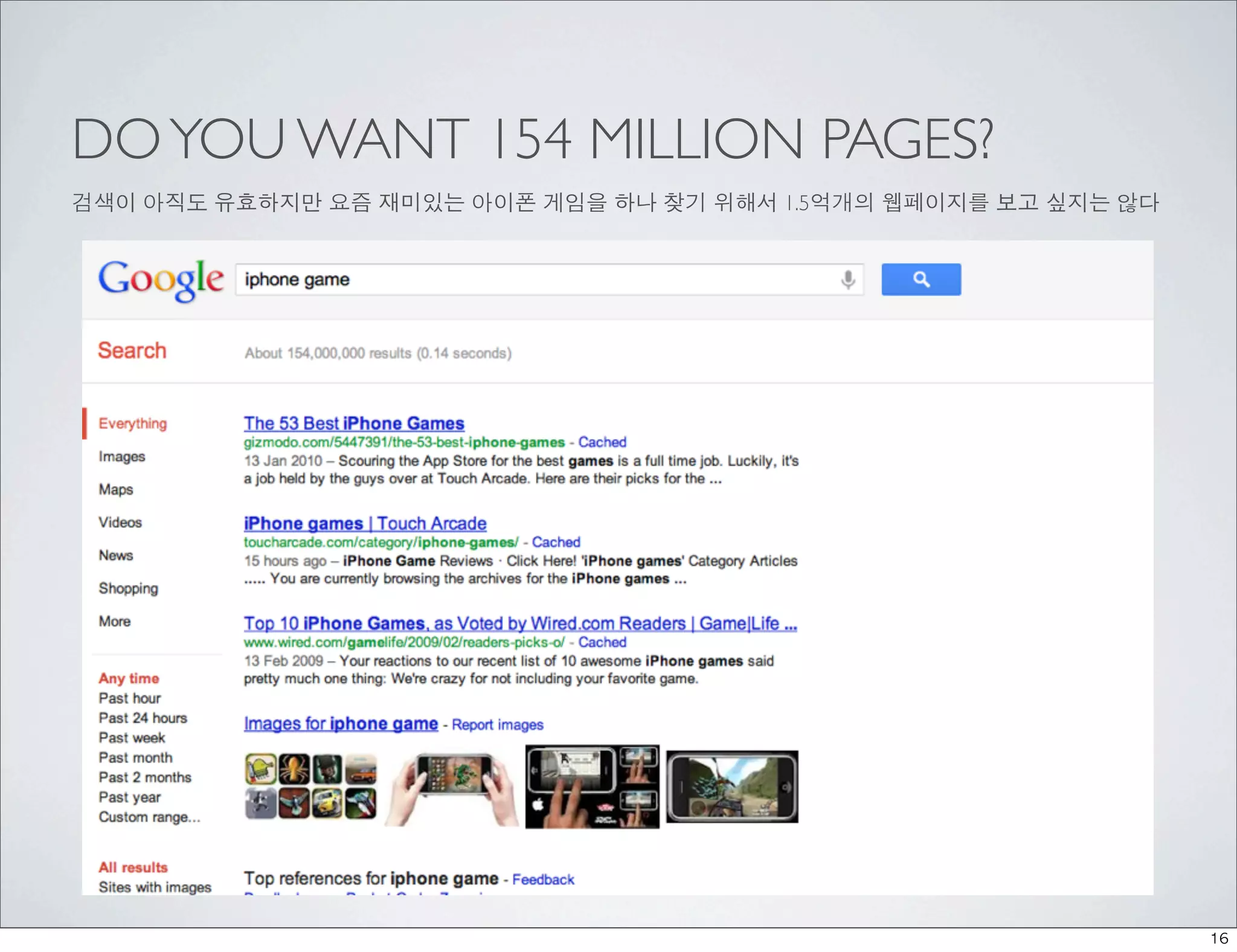The height and width of the screenshot is (952, 1237).
Task: Select the Everything search filter
Action: 133,423
